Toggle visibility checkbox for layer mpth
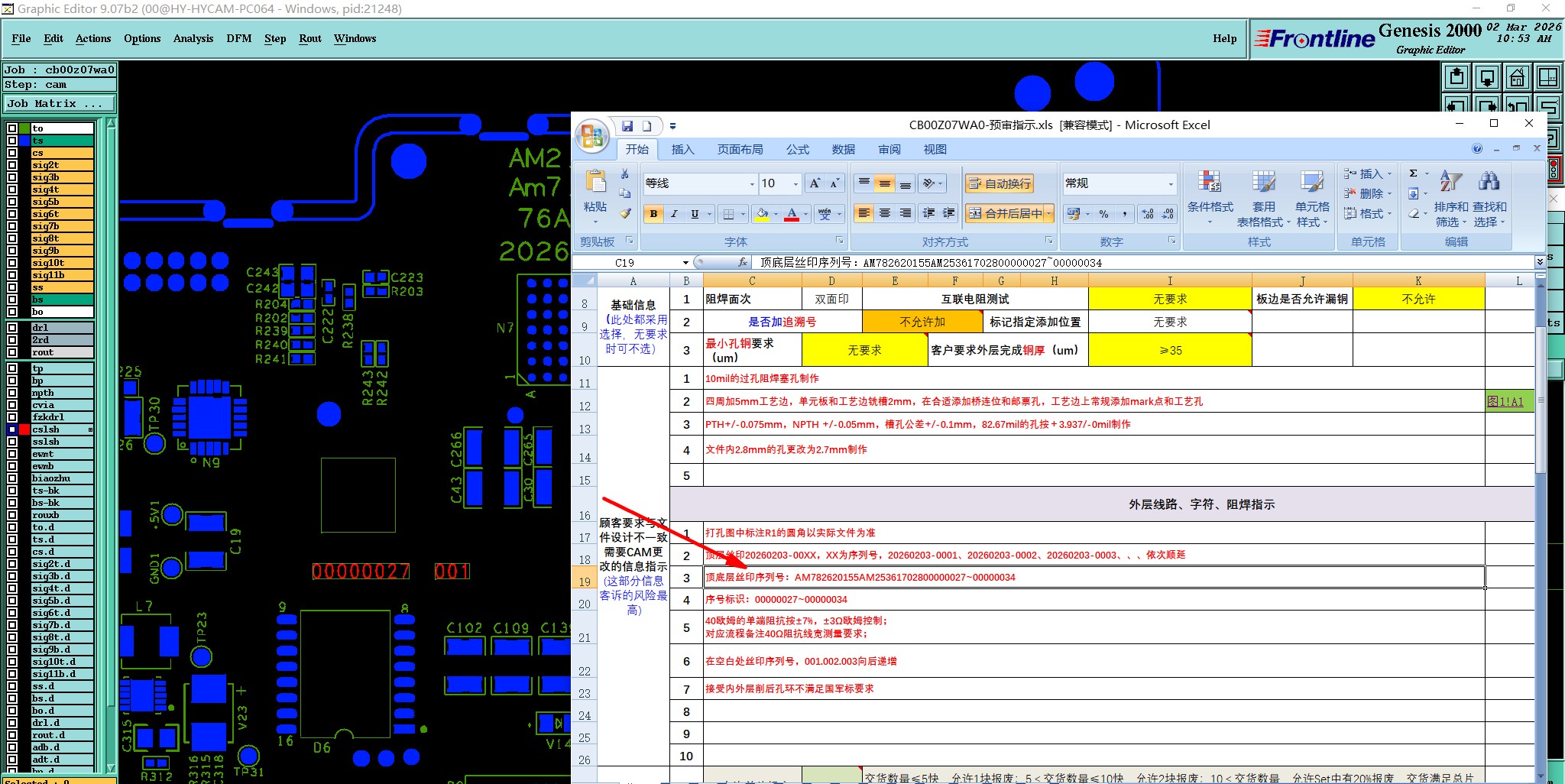This screenshot has width=1565, height=784. tap(12, 393)
